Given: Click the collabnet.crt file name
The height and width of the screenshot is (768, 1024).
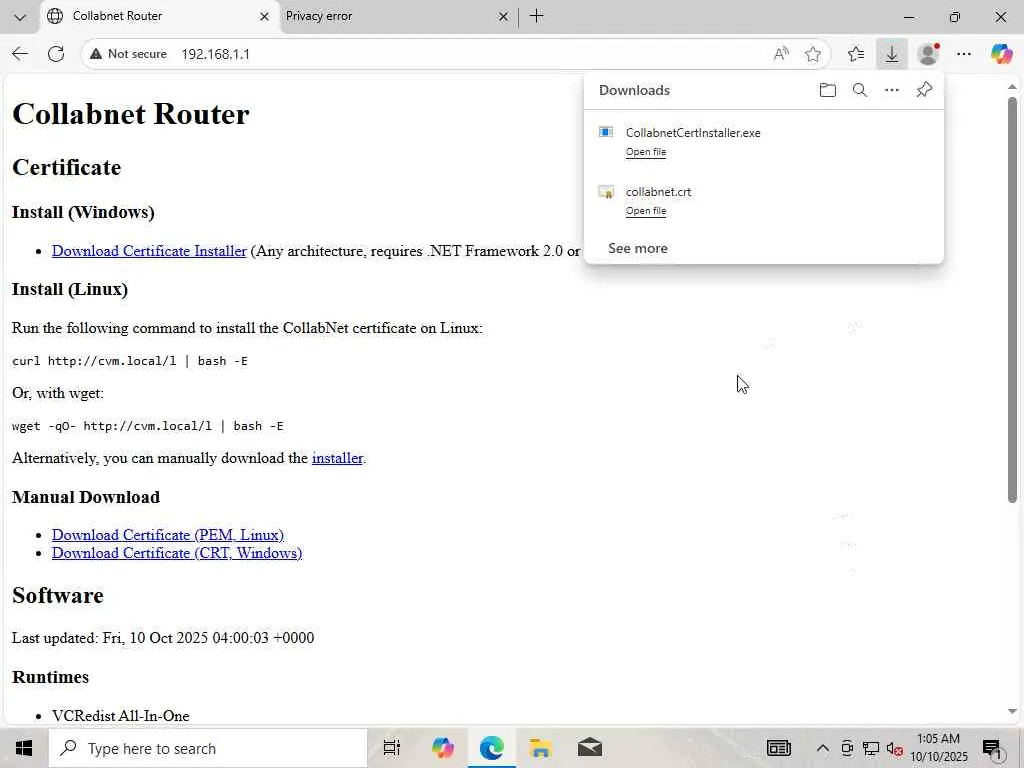Looking at the screenshot, I should pos(658,192).
